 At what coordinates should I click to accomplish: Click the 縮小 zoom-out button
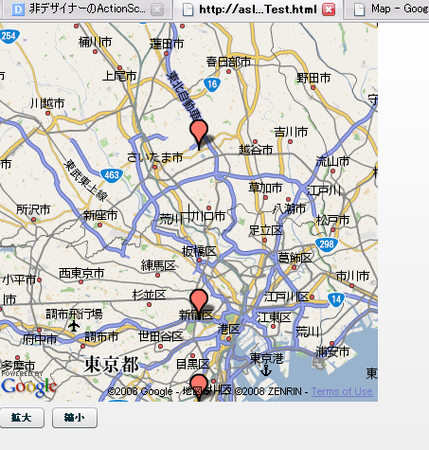tap(75, 417)
